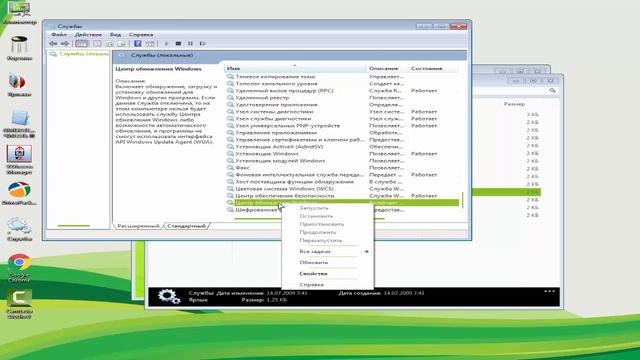Select the Теневое копирование тома service
Screen dimensions: 640x360
(275, 77)
